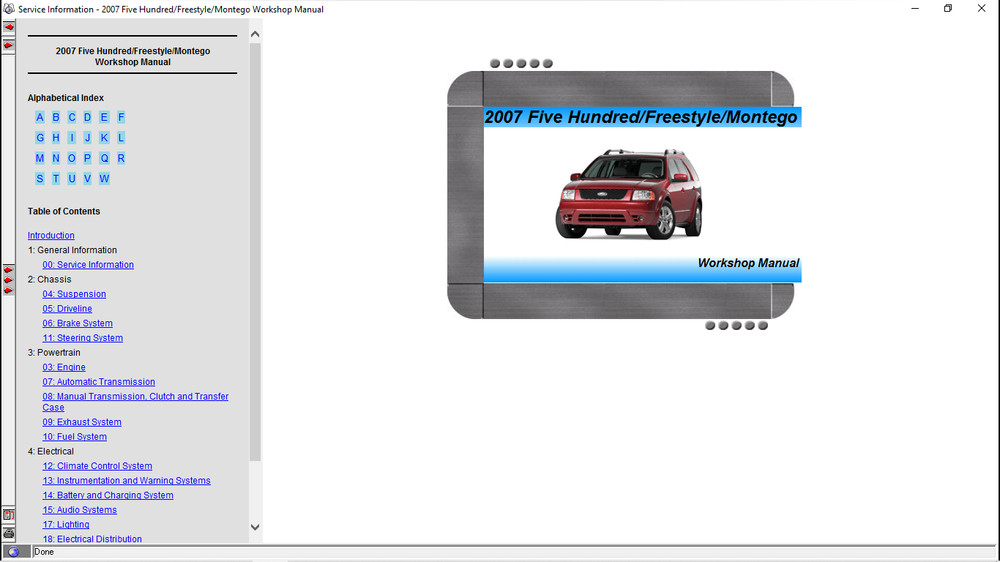1000x562 pixels.
Task: Open 10: Fuel System section
Action: tap(75, 437)
